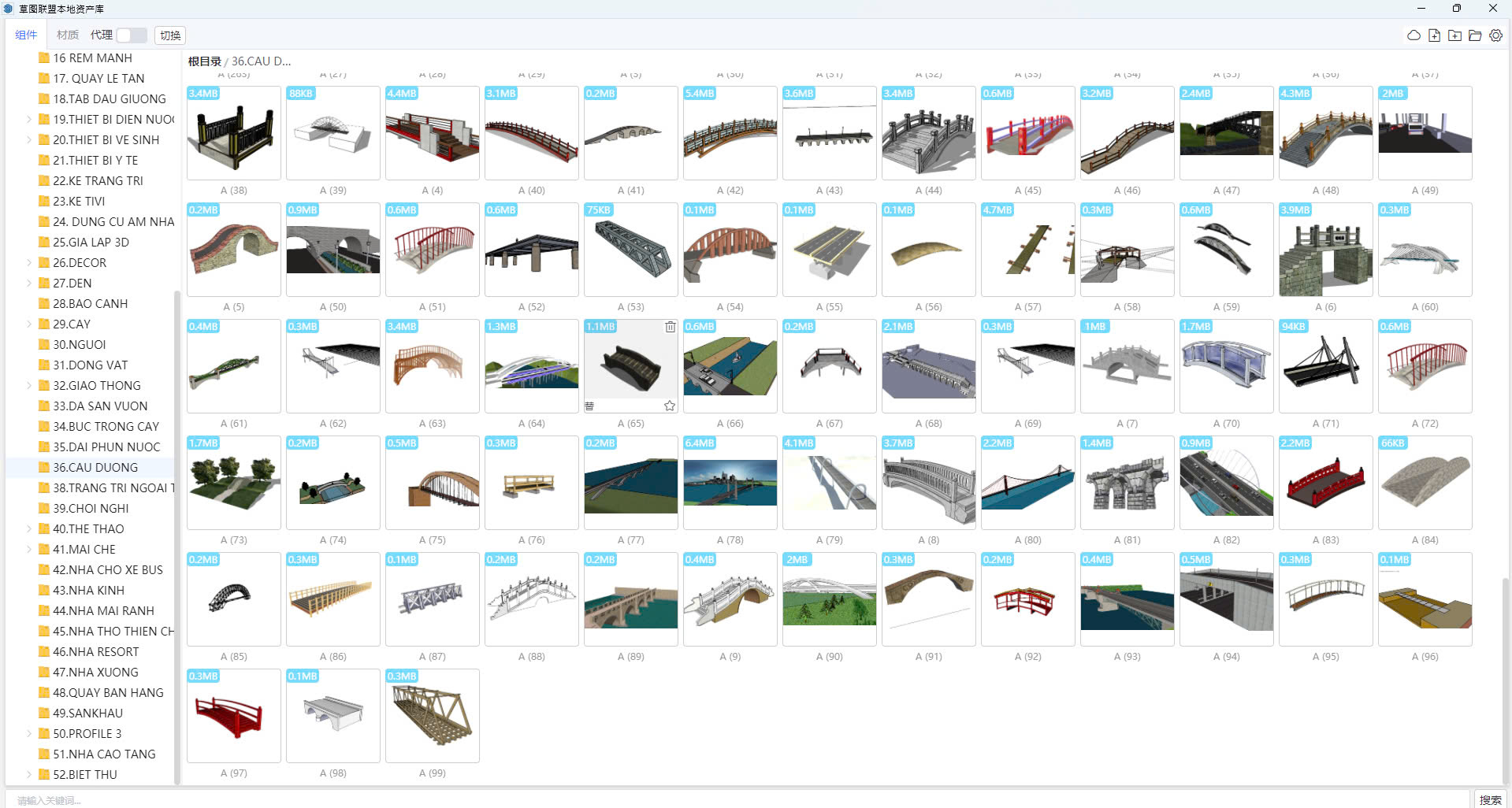Image resolution: width=1512 pixels, height=808 pixels.
Task: Click the cloud library icon
Action: 1414,35
